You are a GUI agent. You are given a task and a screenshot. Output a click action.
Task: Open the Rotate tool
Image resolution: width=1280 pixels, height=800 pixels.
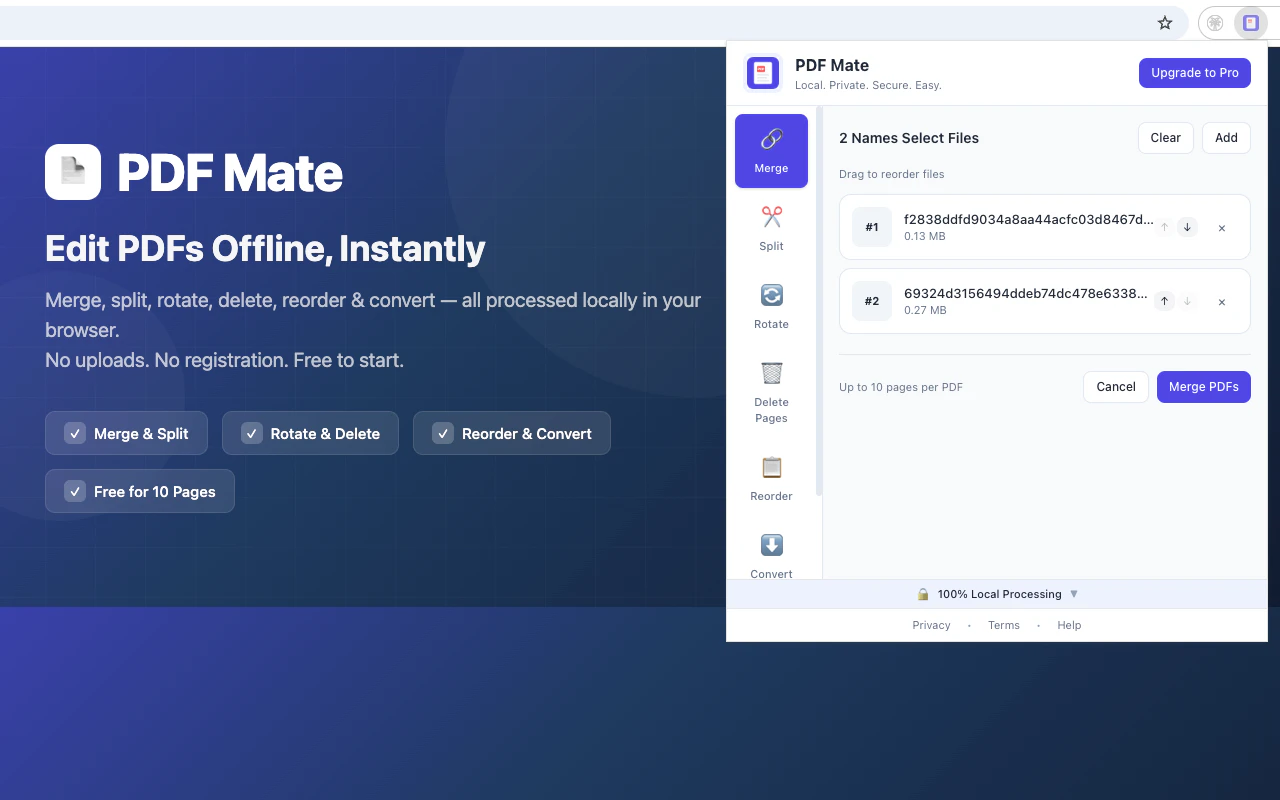[771, 307]
